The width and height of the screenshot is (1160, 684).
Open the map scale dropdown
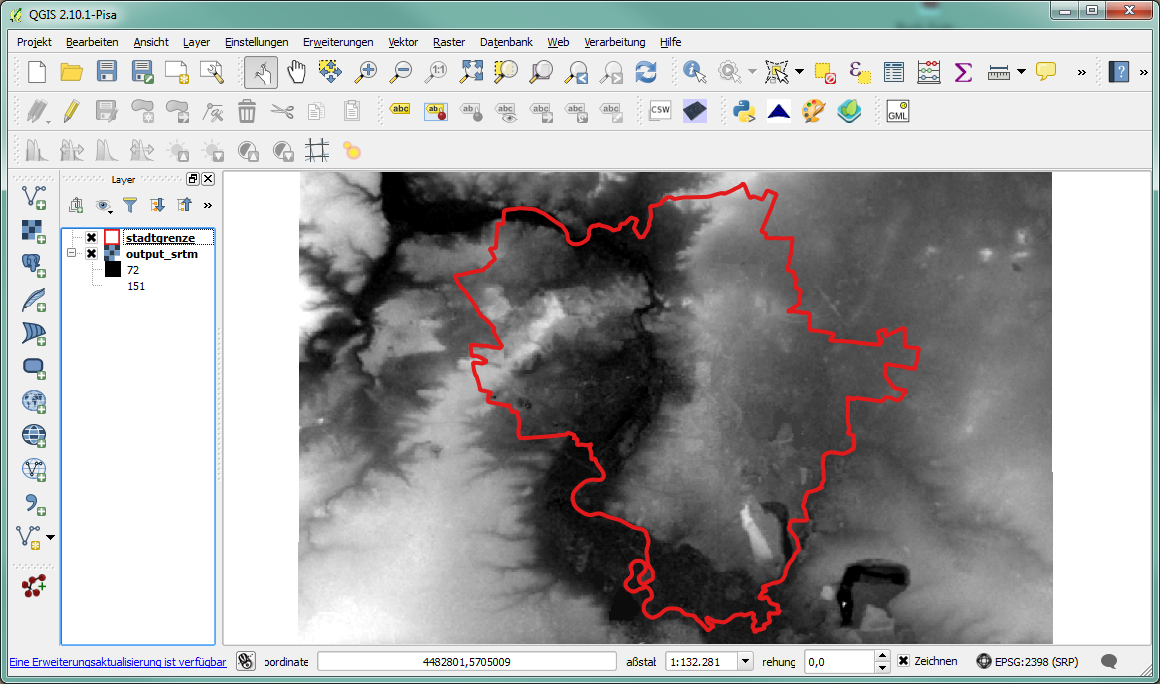point(745,661)
